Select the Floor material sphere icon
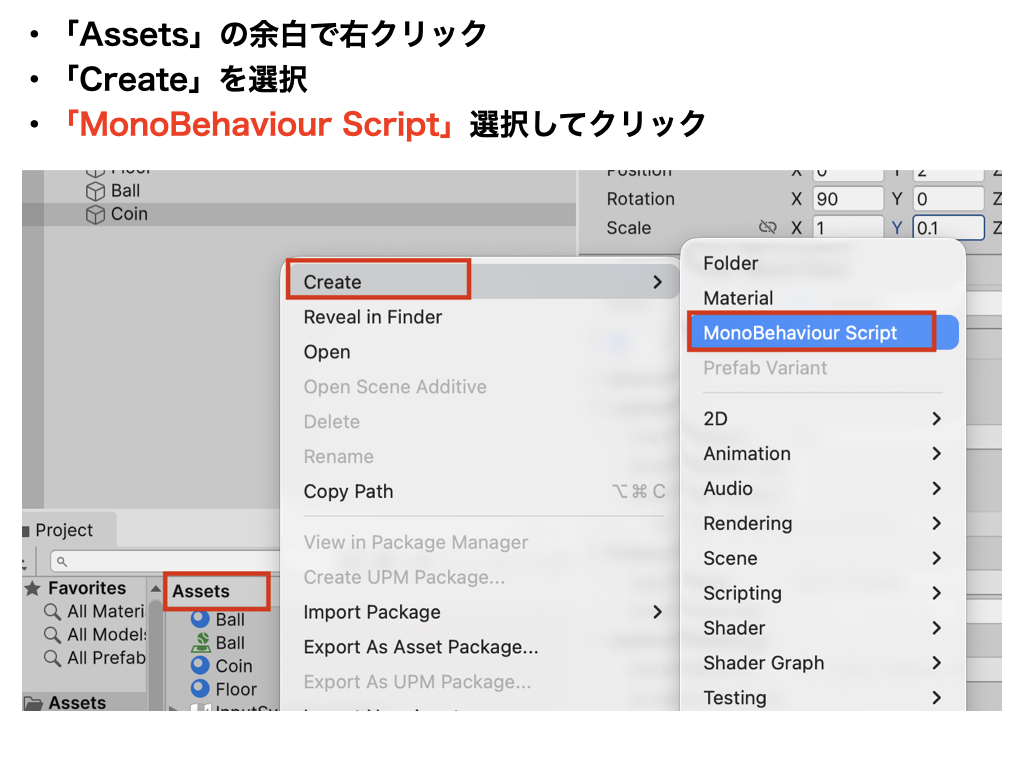Image resolution: width=1024 pixels, height=768 pixels. pyautogui.click(x=200, y=688)
